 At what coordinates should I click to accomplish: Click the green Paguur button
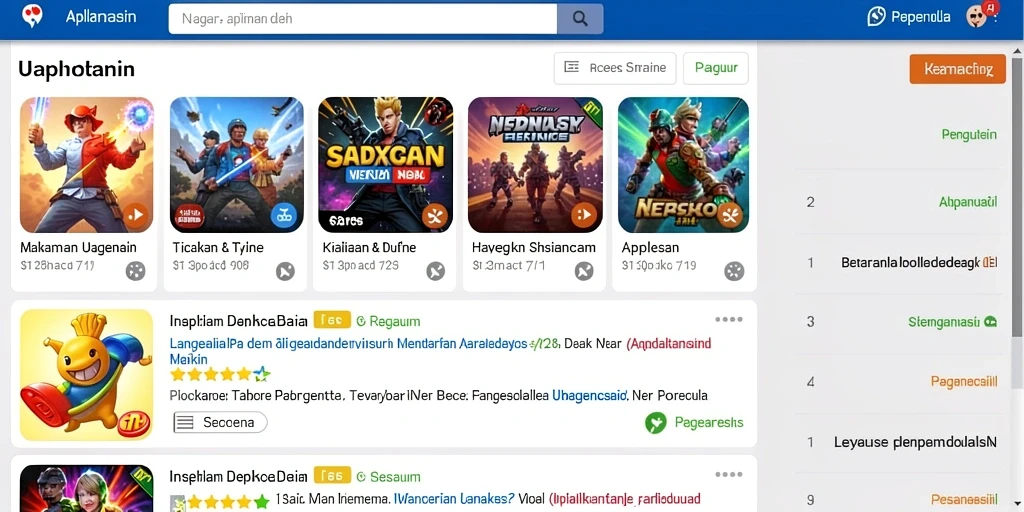click(x=716, y=68)
